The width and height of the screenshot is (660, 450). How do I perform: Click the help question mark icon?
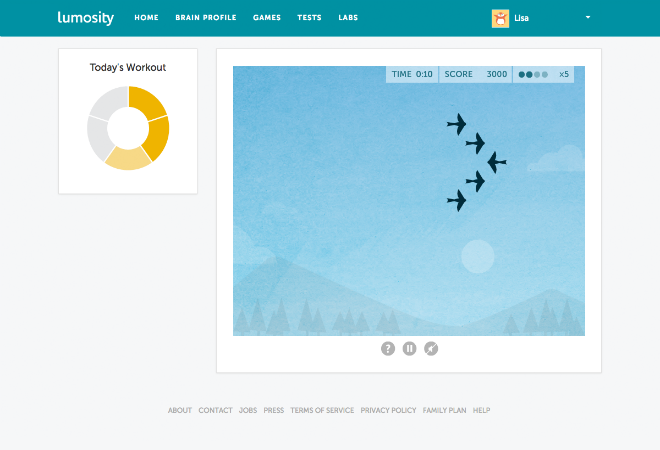[x=388, y=348]
